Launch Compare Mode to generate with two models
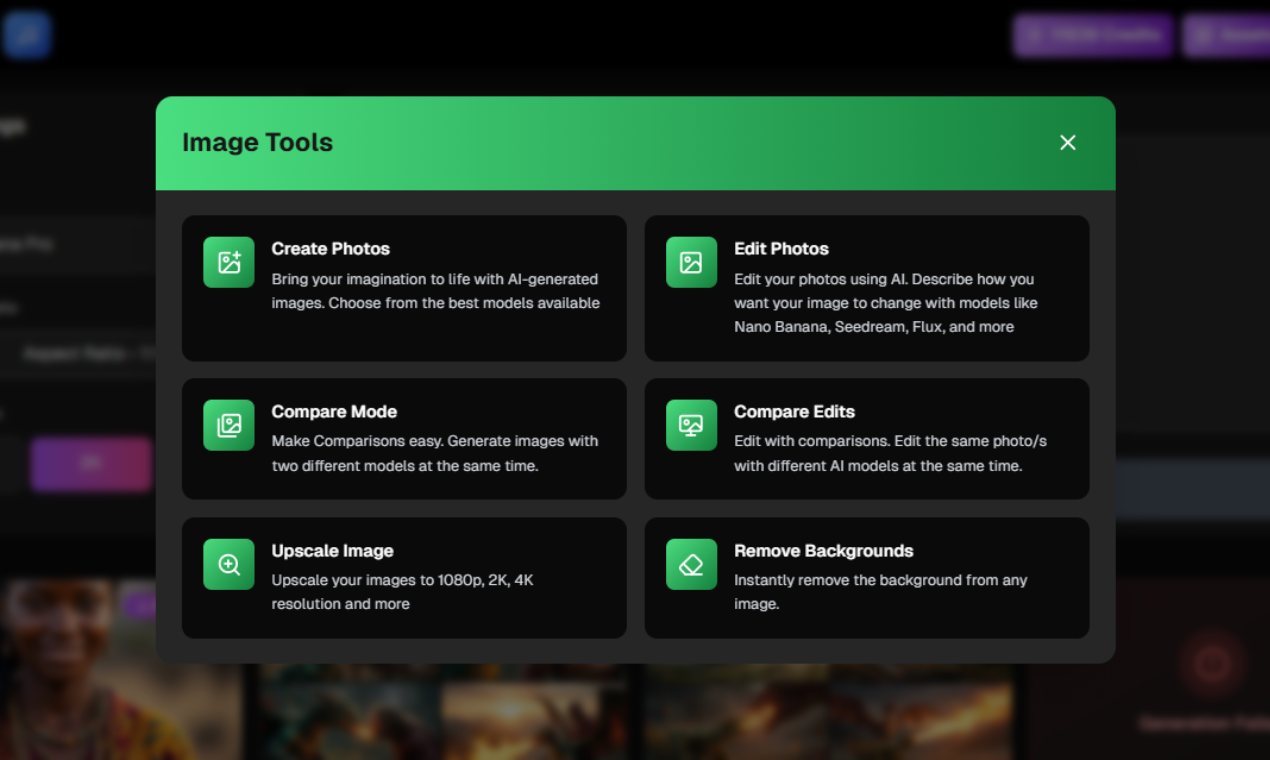The width and height of the screenshot is (1270, 760). (403, 438)
